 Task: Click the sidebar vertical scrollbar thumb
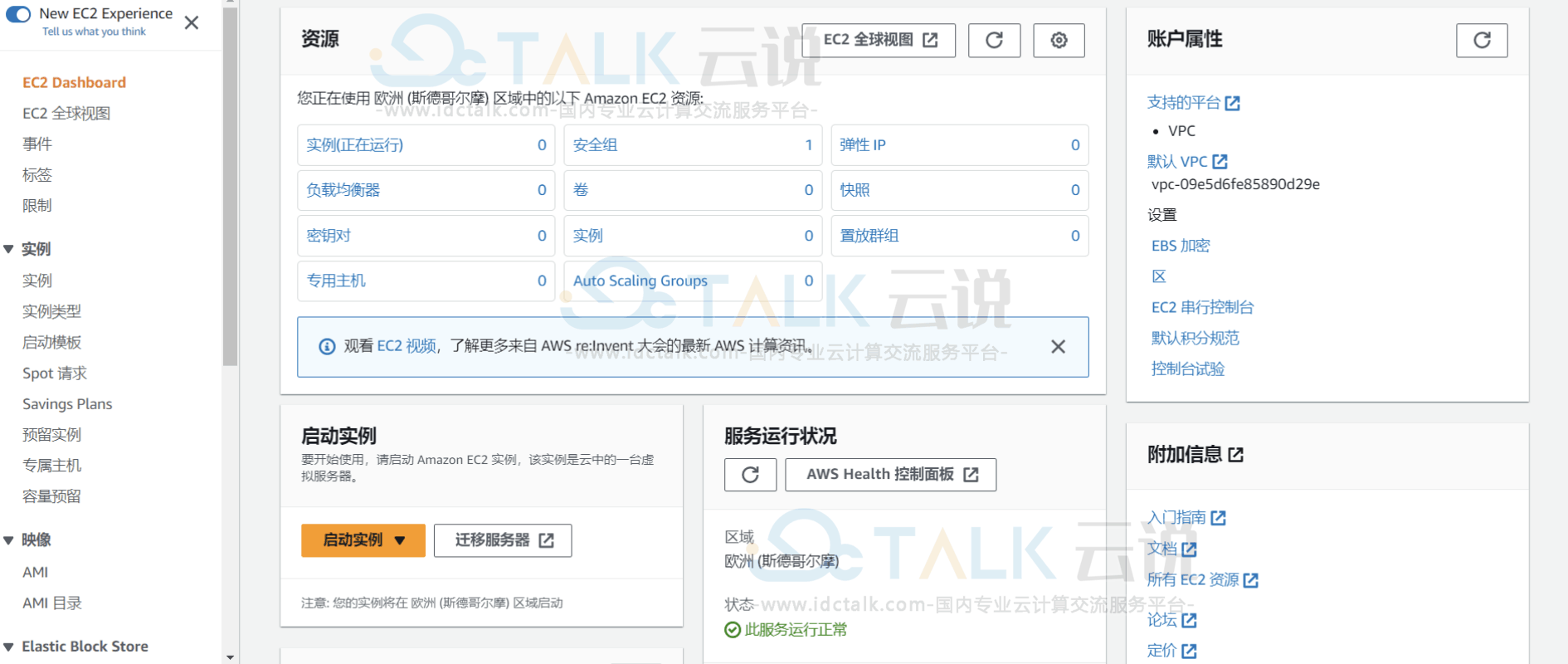pos(230,187)
